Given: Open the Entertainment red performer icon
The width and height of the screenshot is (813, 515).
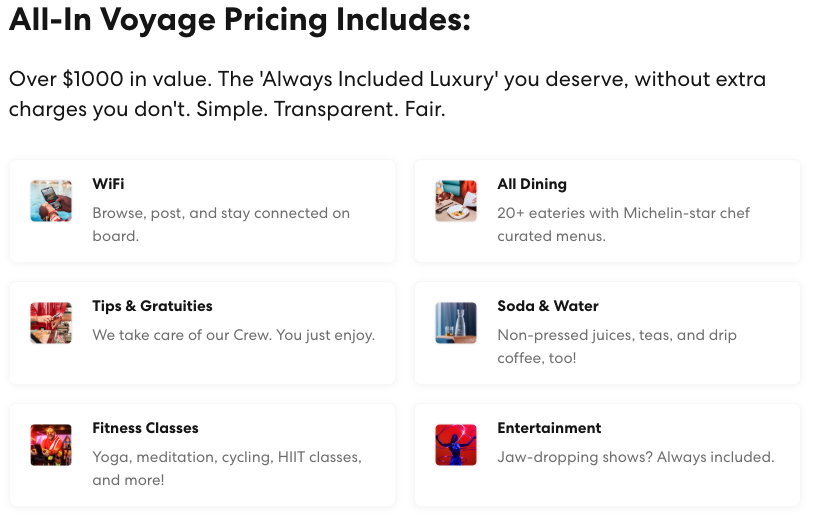Looking at the screenshot, I should (456, 445).
